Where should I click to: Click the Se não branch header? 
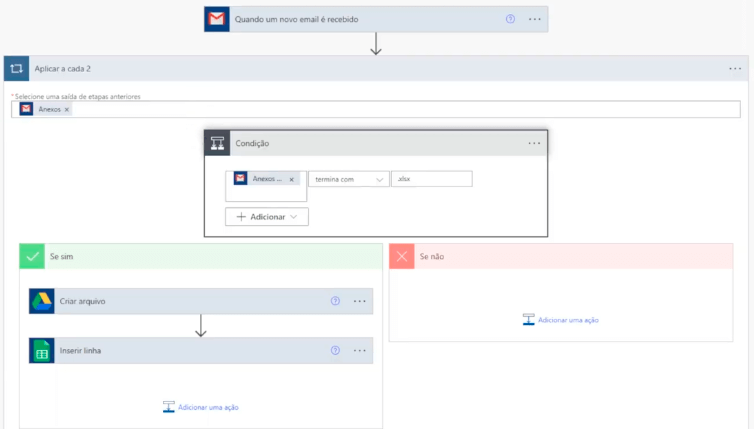(x=561, y=256)
